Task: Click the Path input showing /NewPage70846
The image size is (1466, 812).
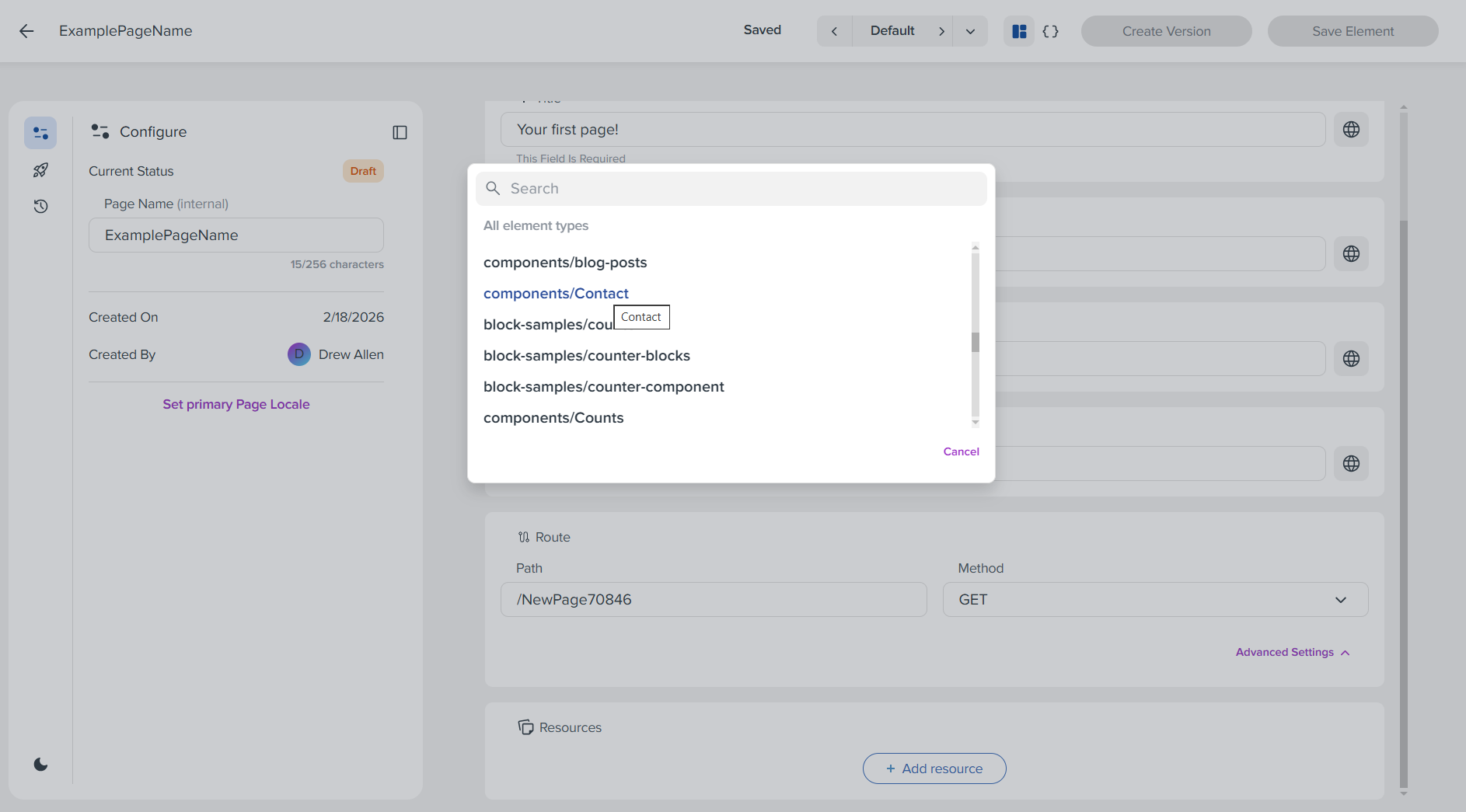Action: click(x=713, y=599)
